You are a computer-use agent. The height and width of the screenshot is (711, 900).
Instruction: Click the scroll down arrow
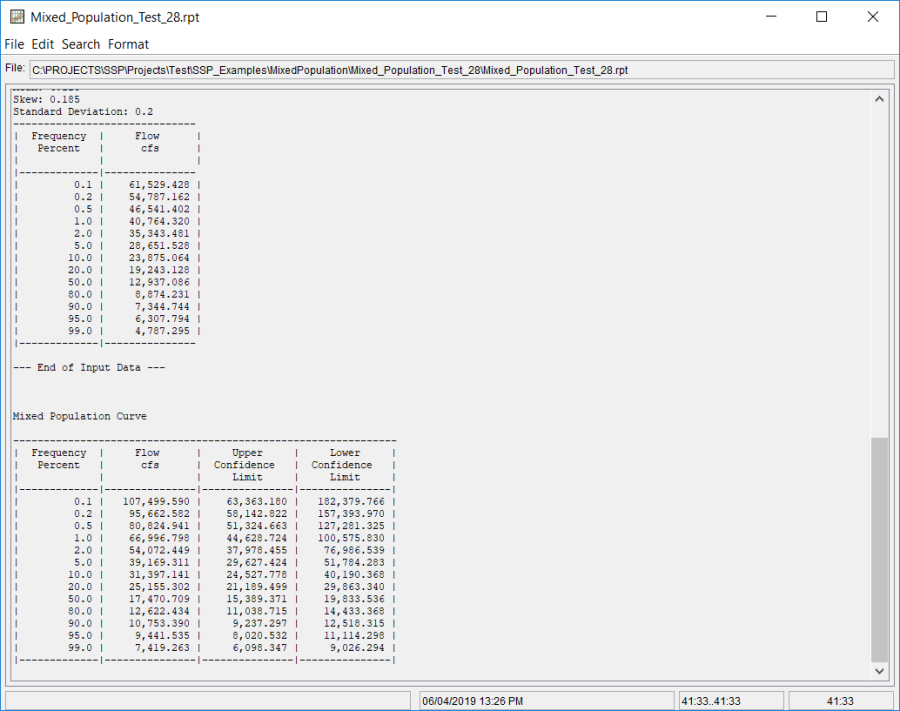point(879,671)
